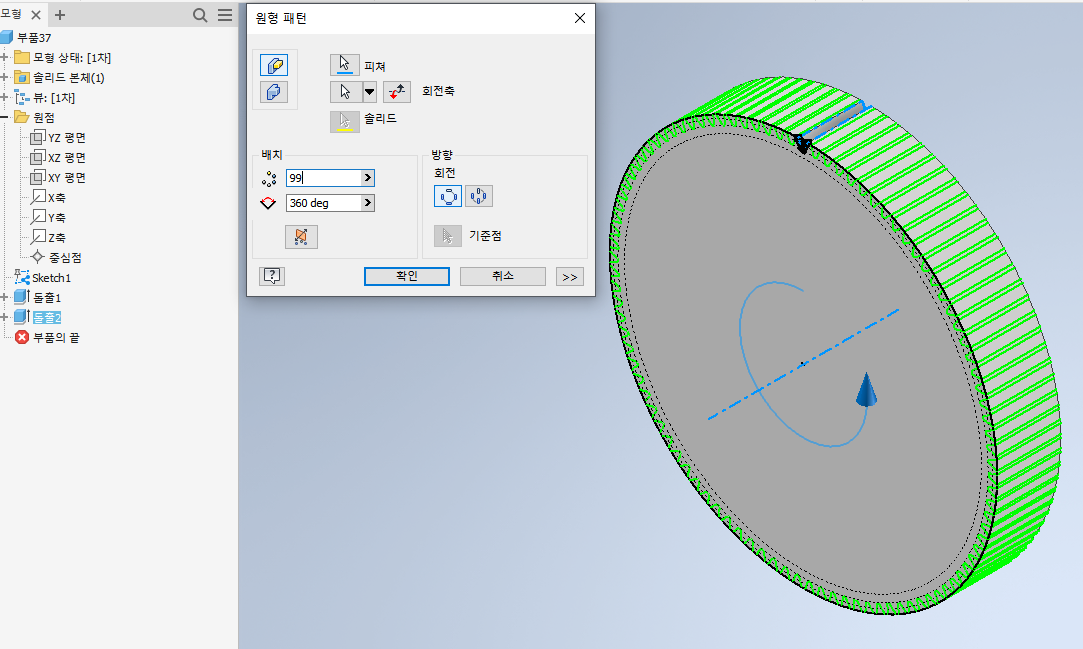
Task: Enable fixed orientation option under 회전
Action: pos(479,196)
